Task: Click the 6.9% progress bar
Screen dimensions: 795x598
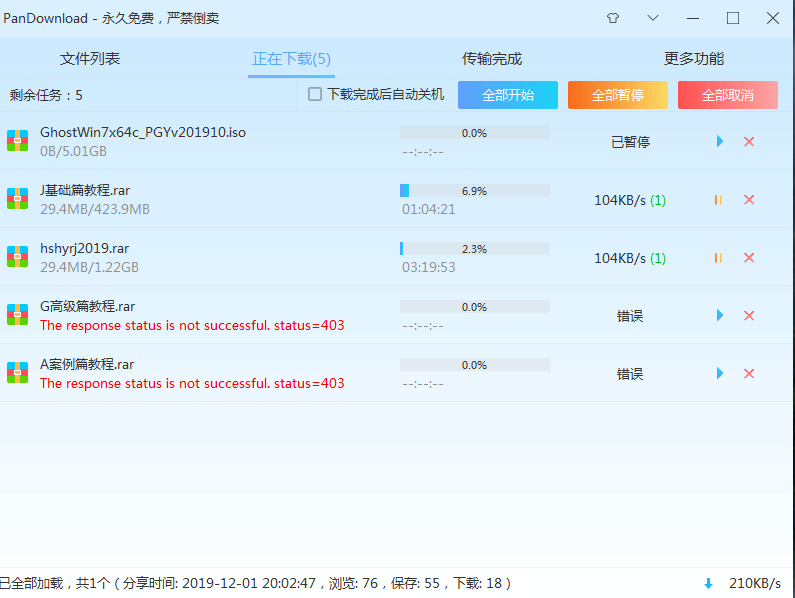Action: pyautogui.click(x=475, y=191)
